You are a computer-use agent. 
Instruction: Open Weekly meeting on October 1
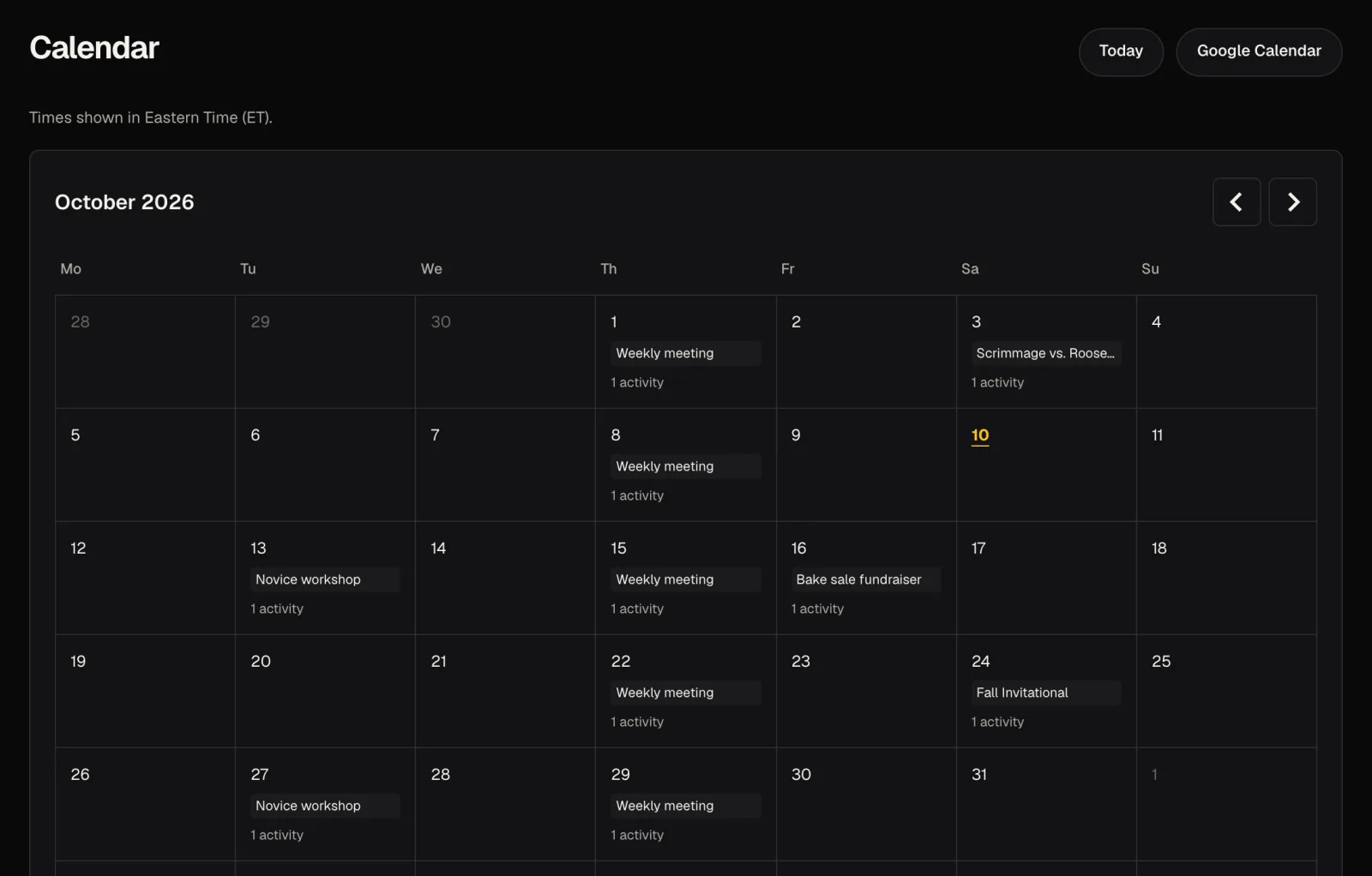click(685, 353)
